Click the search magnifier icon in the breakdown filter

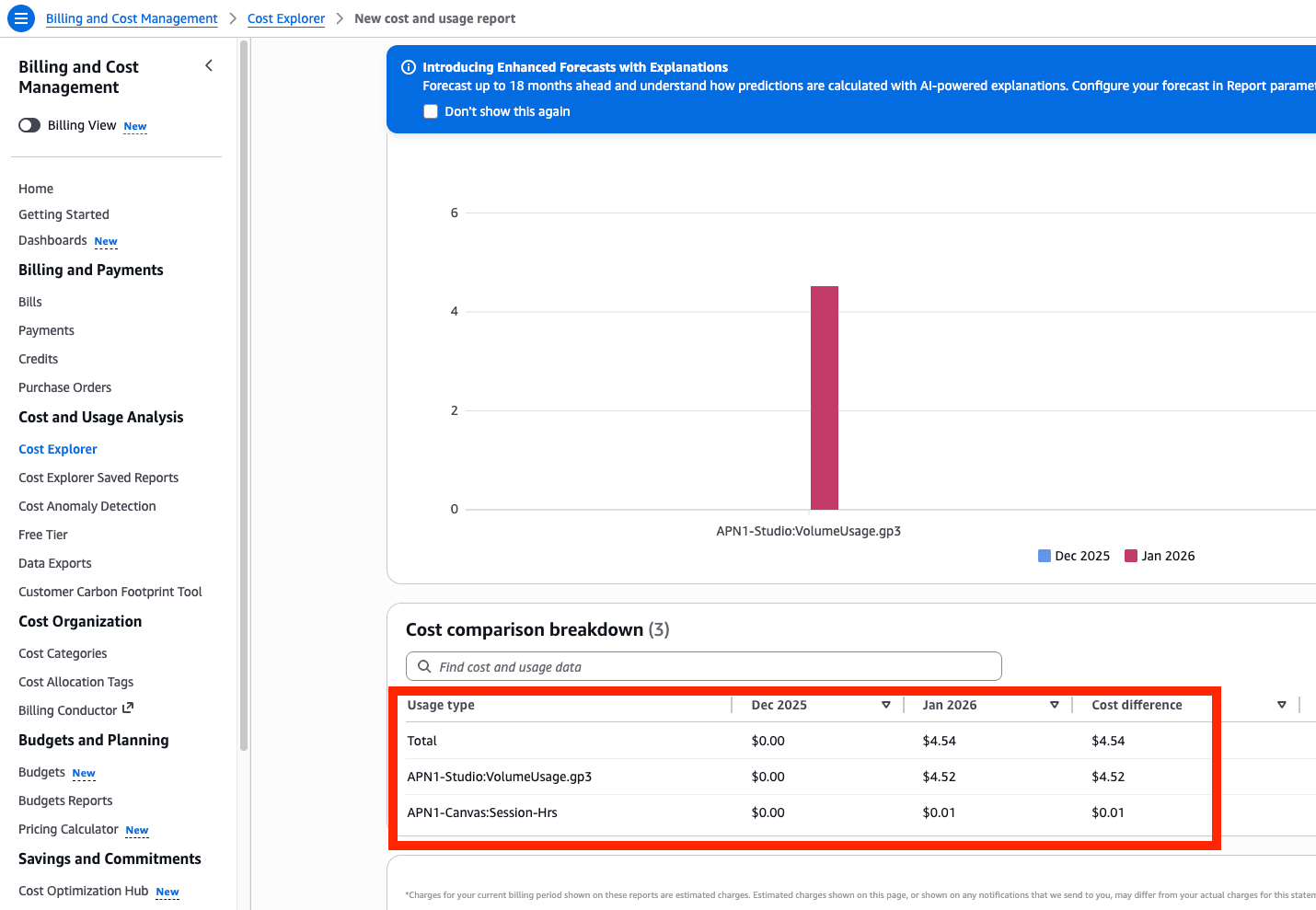point(424,666)
